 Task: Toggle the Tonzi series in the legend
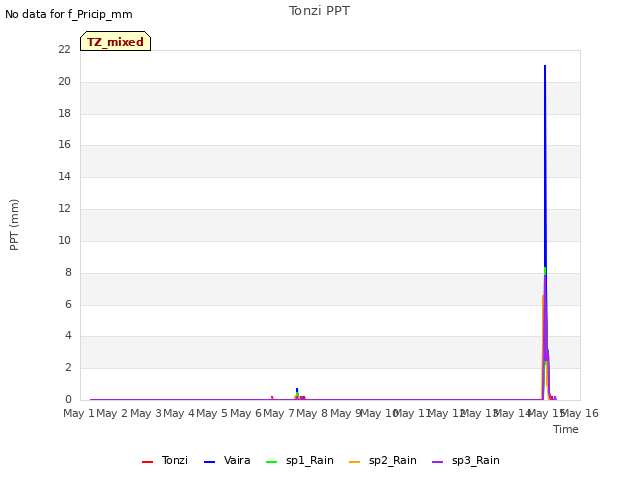tap(165, 460)
